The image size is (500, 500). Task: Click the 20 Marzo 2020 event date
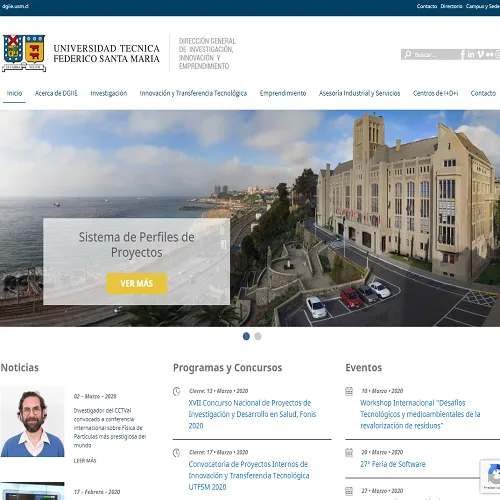[382, 452]
